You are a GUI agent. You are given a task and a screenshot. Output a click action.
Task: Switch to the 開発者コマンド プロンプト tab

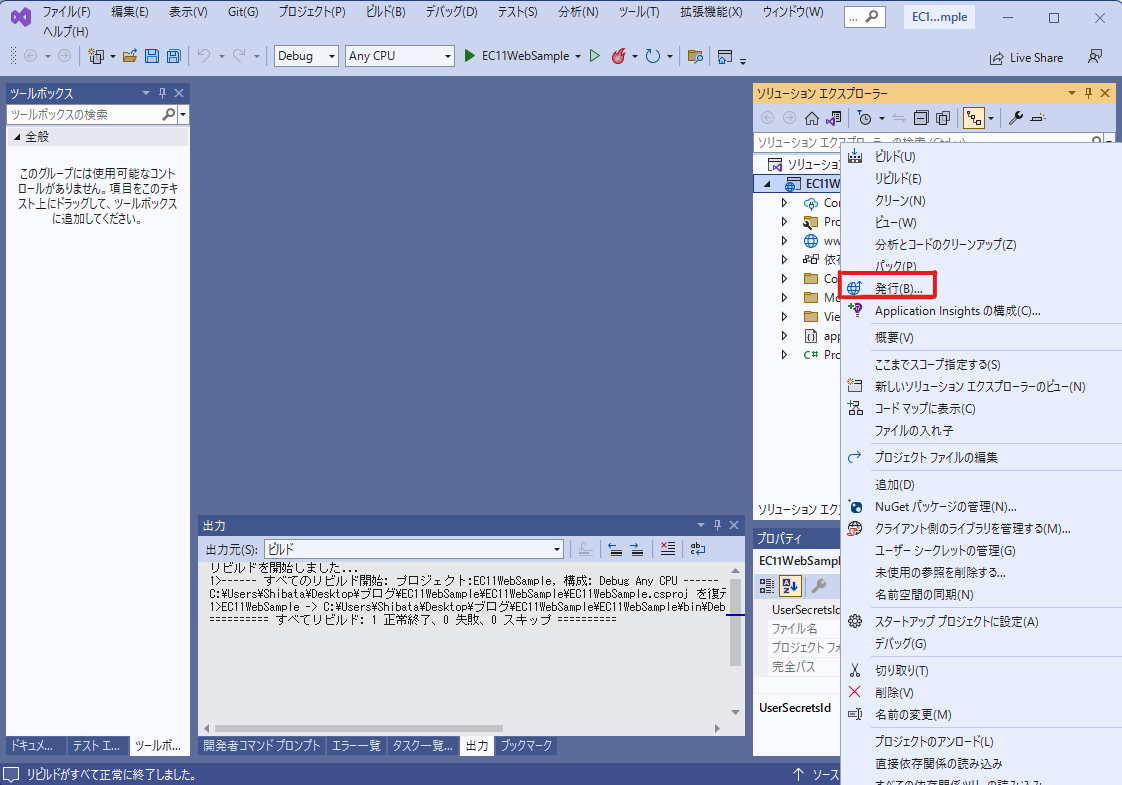(x=261, y=746)
